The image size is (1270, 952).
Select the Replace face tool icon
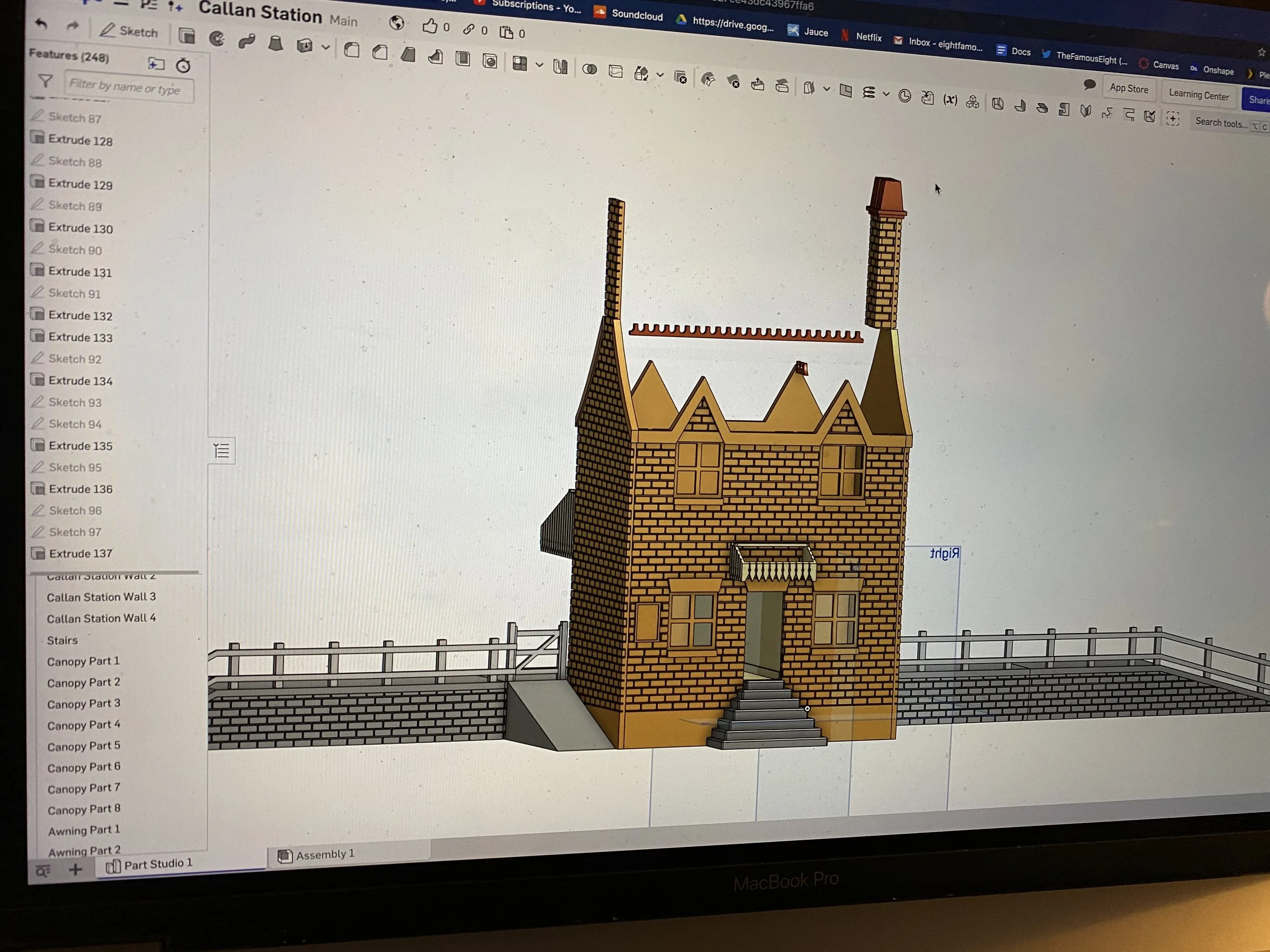coord(782,86)
